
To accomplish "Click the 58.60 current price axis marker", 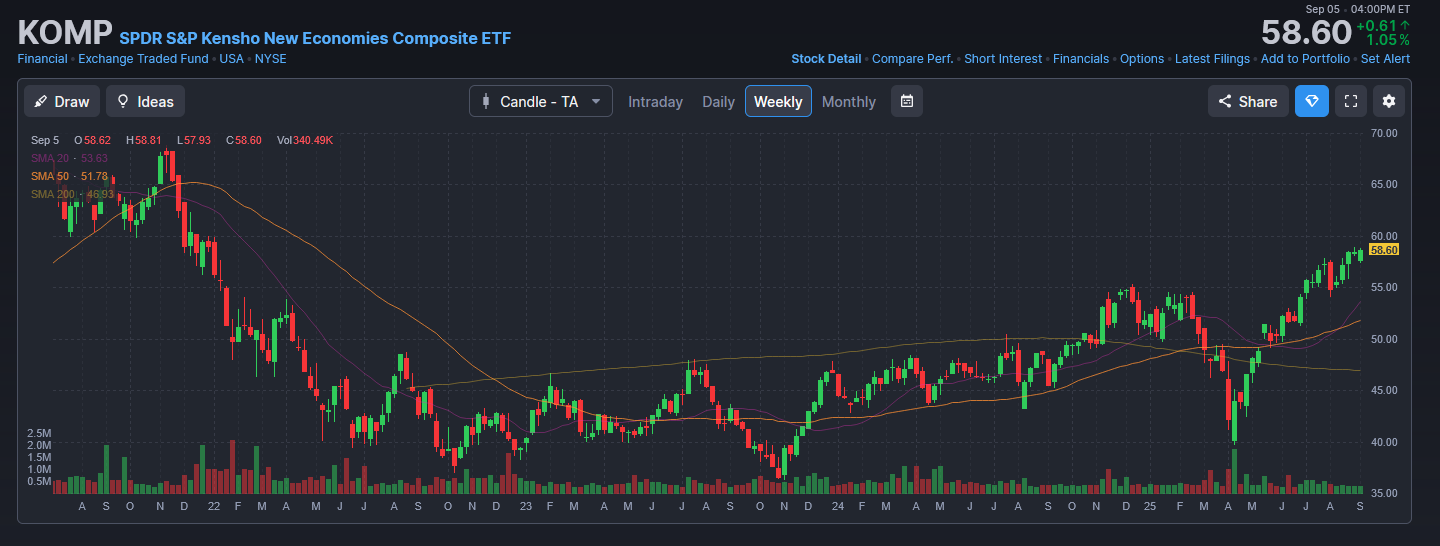I will coord(1384,250).
